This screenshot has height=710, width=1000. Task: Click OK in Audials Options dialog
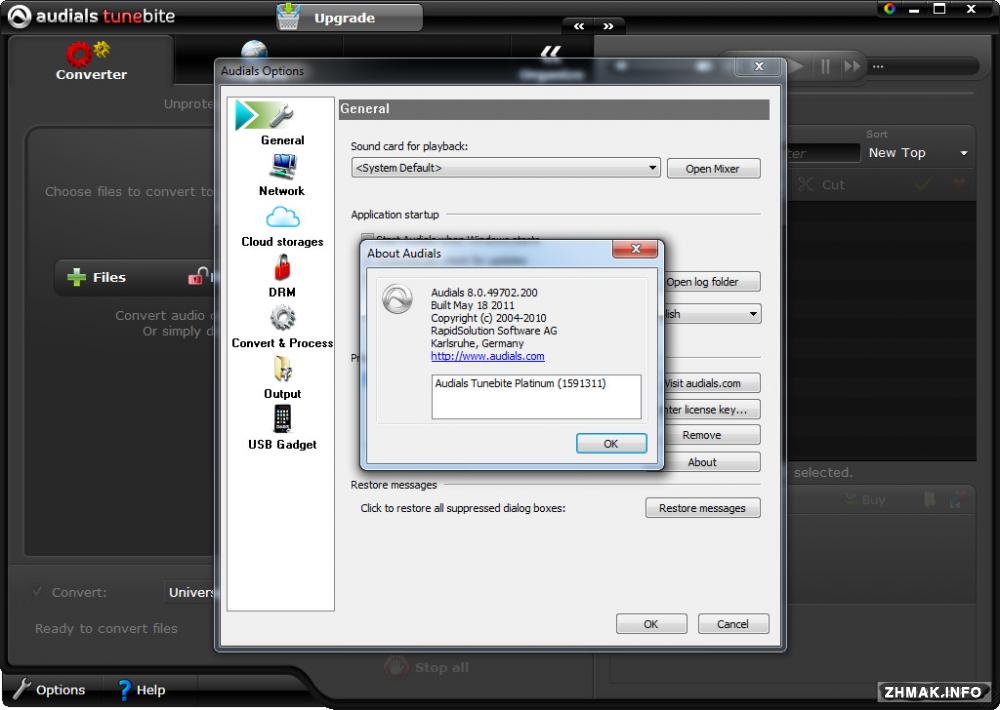point(651,624)
